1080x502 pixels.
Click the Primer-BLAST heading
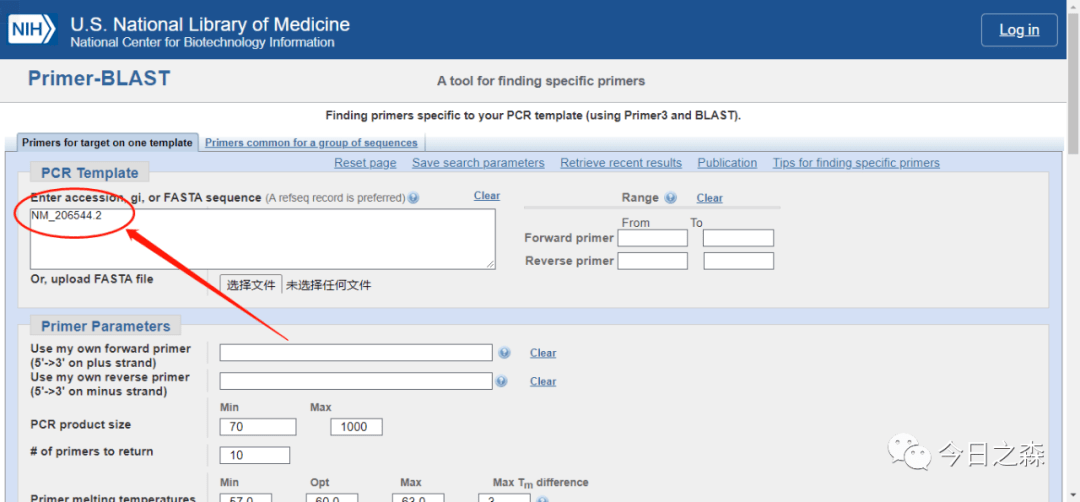click(x=98, y=79)
